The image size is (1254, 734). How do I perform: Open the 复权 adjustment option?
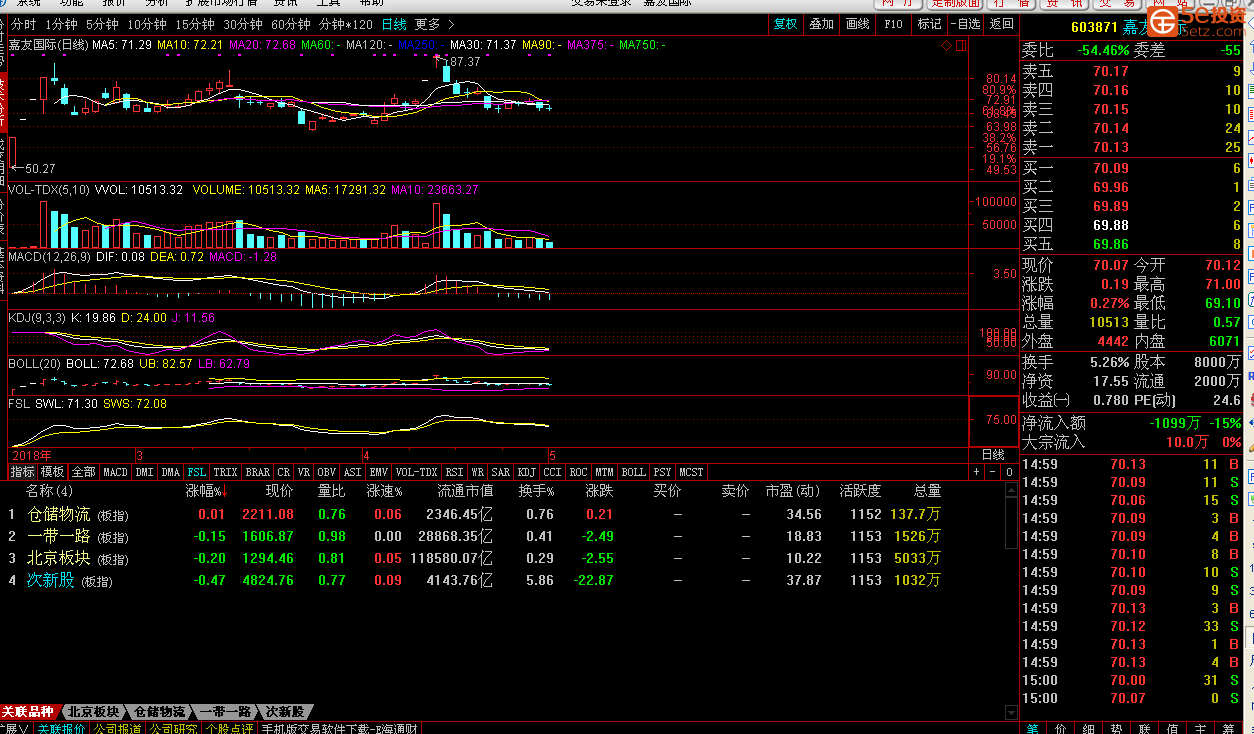click(786, 24)
